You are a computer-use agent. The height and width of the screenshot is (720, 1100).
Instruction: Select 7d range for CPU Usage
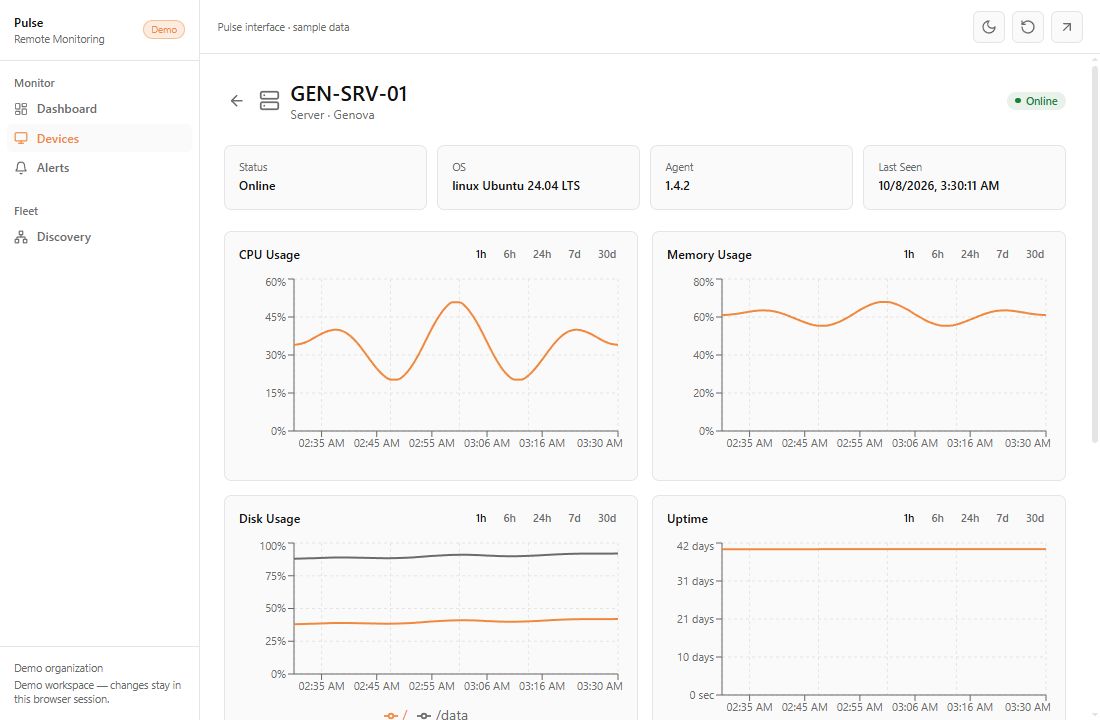575,254
